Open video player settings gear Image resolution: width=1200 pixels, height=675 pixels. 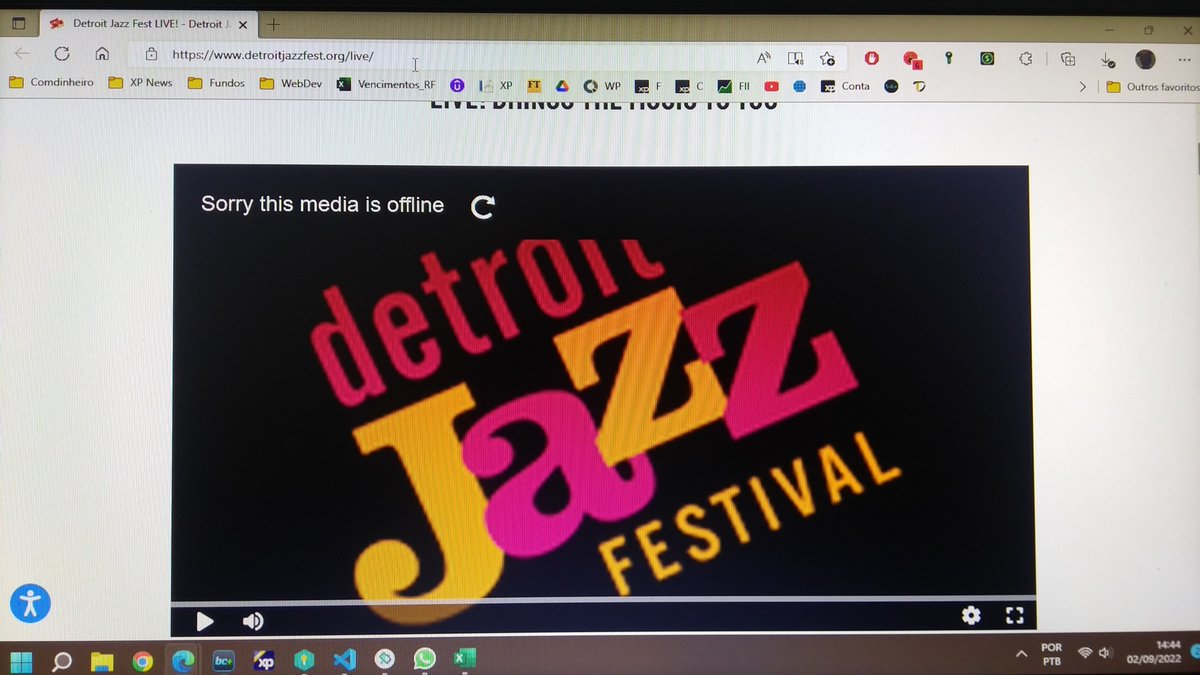(971, 616)
